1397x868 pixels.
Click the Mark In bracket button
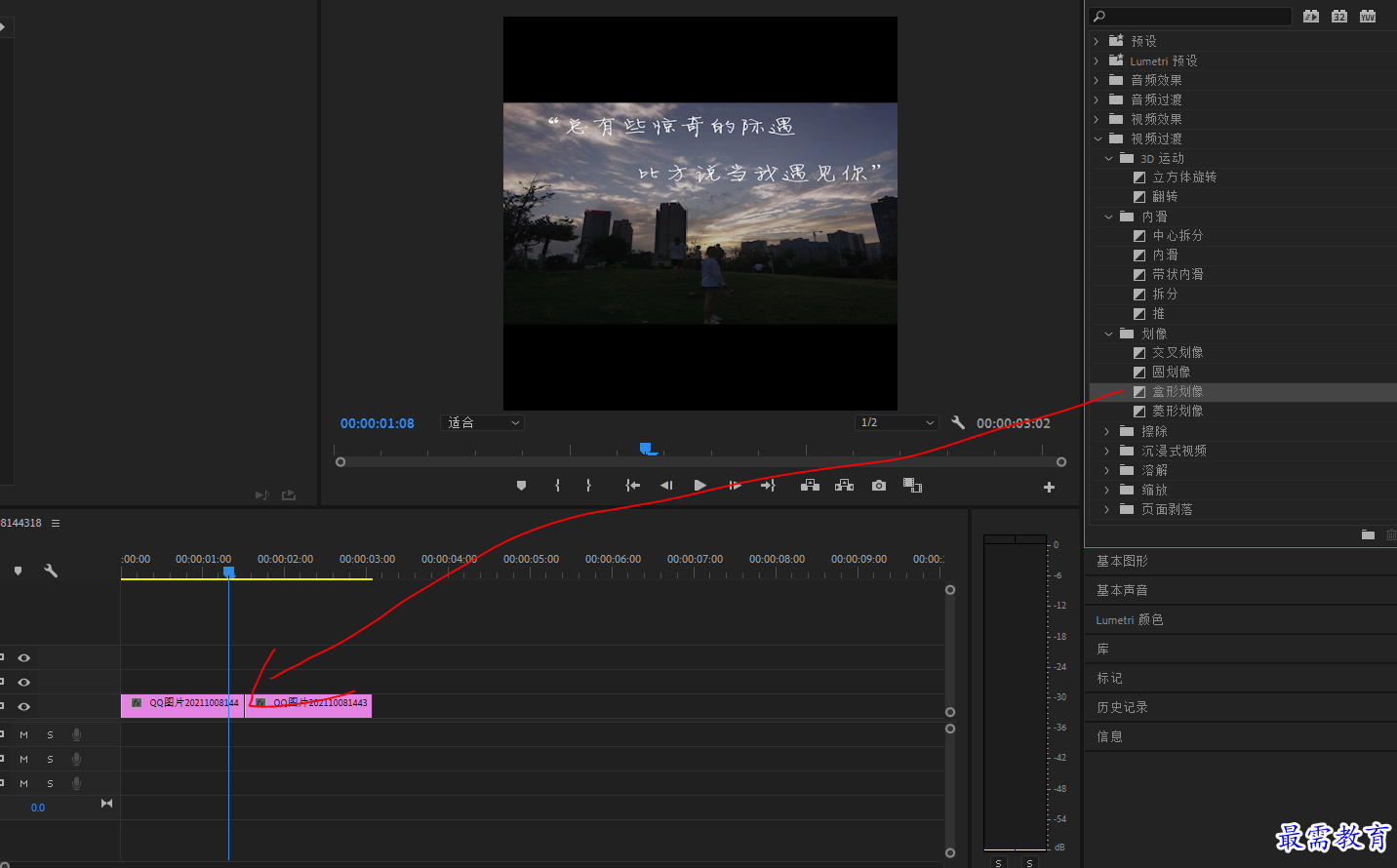(x=558, y=486)
